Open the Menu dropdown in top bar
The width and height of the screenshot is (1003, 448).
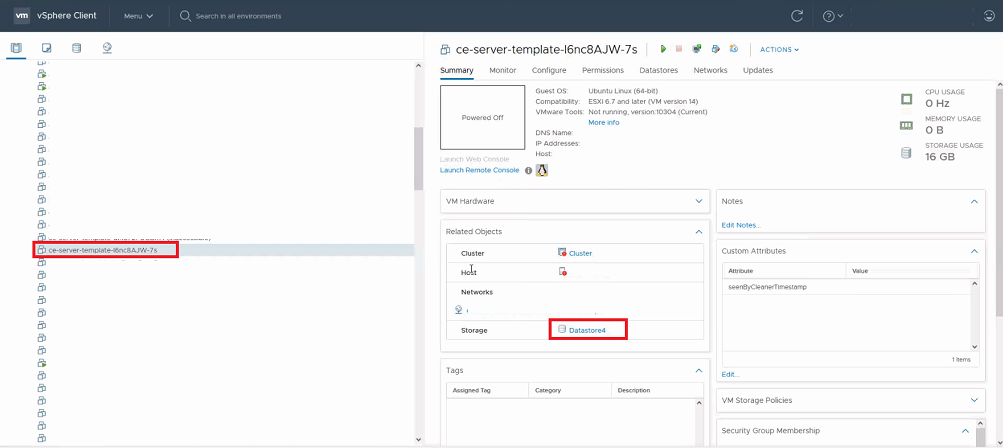tap(138, 16)
